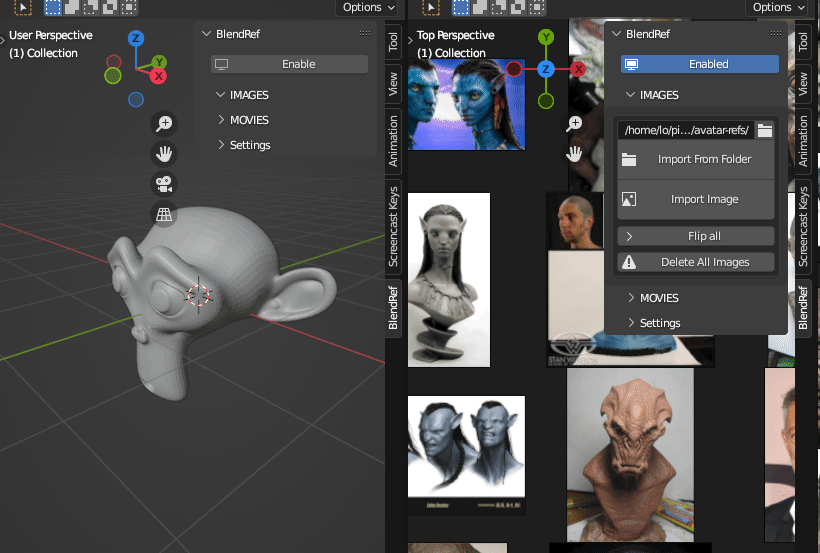The width and height of the screenshot is (820, 553).
Task: Click the pan hand icon in Top Perspective viewport
Action: tap(574, 154)
